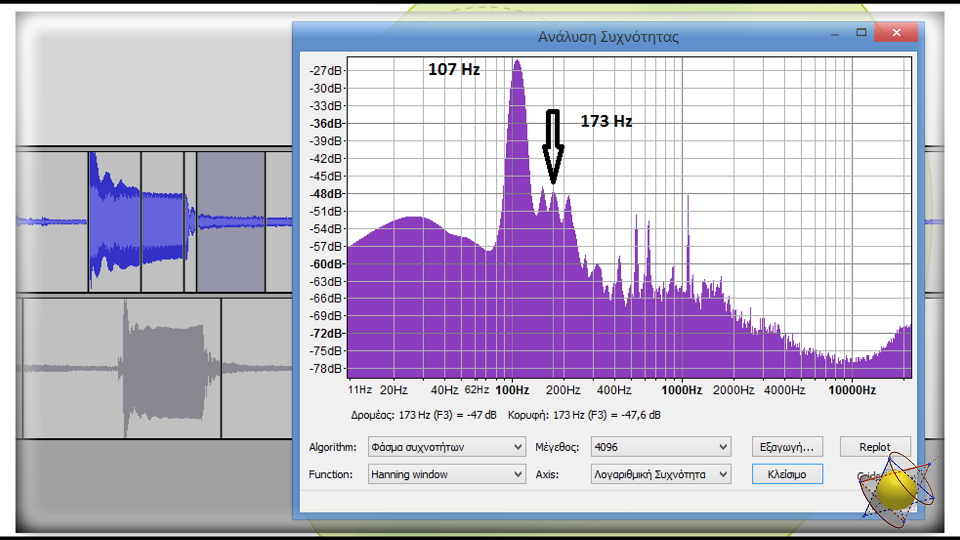The height and width of the screenshot is (540, 960).
Task: Click the 107 Hz text annotation
Action: [454, 70]
